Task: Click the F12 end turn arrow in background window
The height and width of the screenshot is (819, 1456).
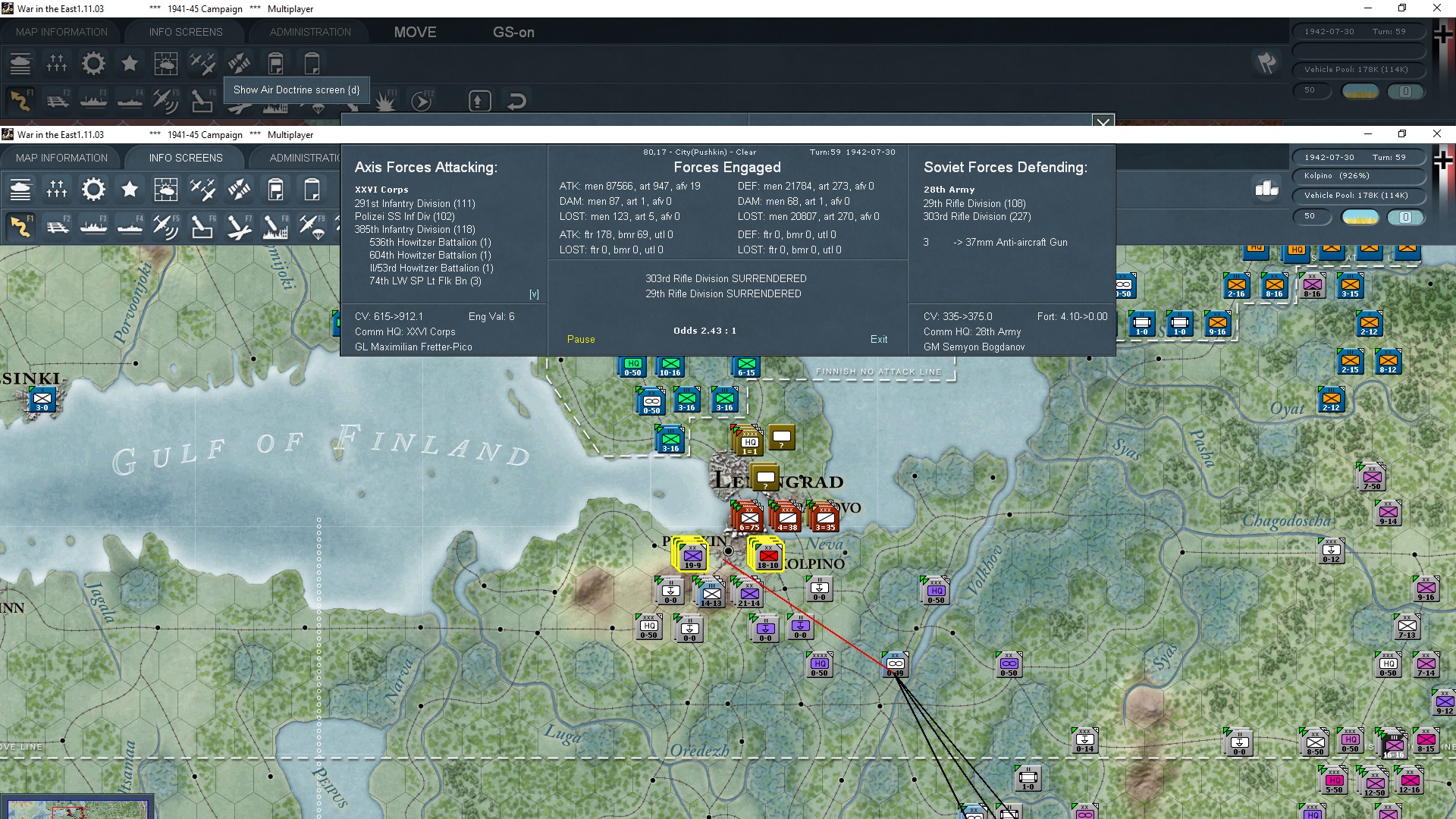Action: pyautogui.click(x=422, y=101)
